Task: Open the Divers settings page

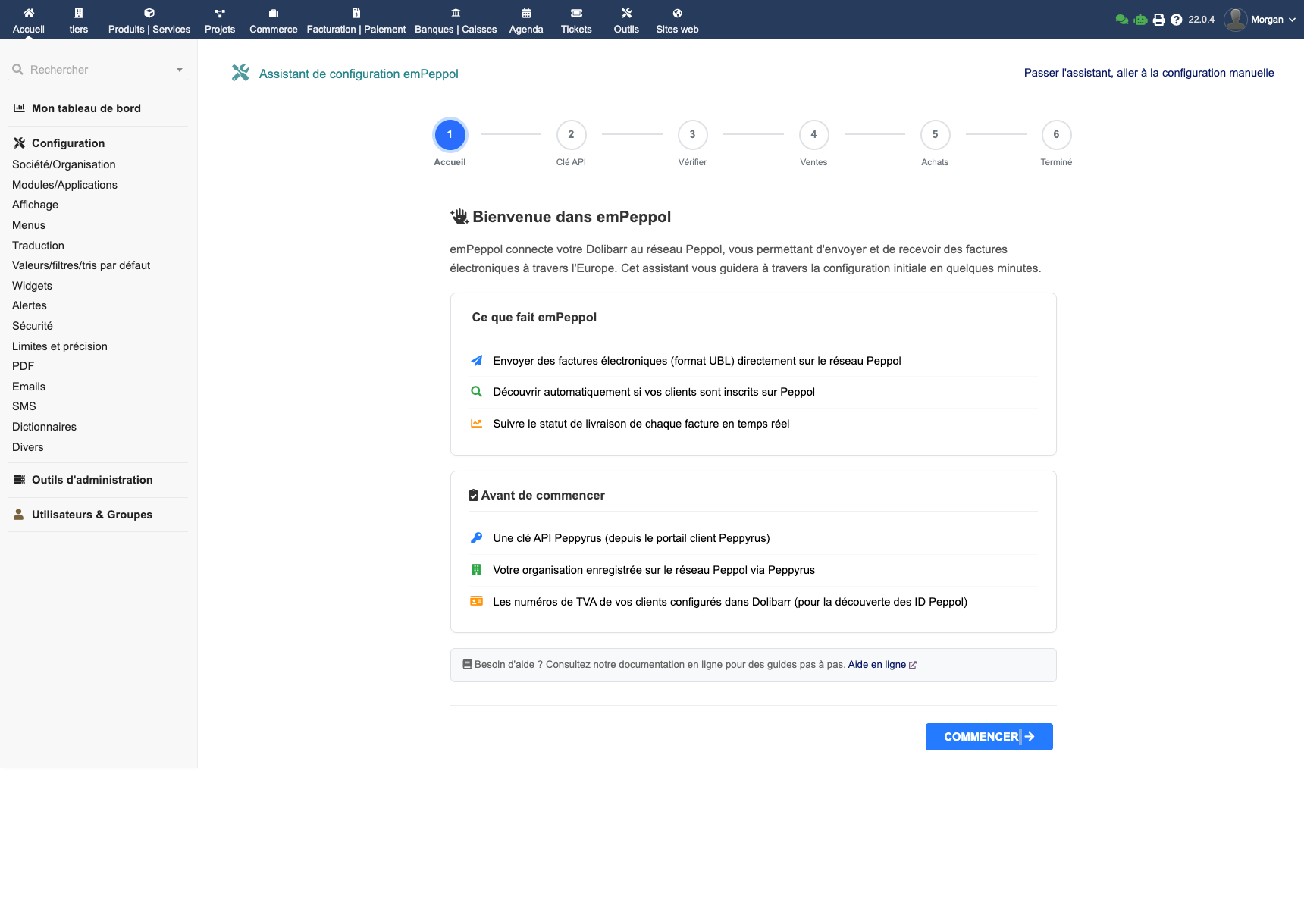Action: tap(28, 447)
